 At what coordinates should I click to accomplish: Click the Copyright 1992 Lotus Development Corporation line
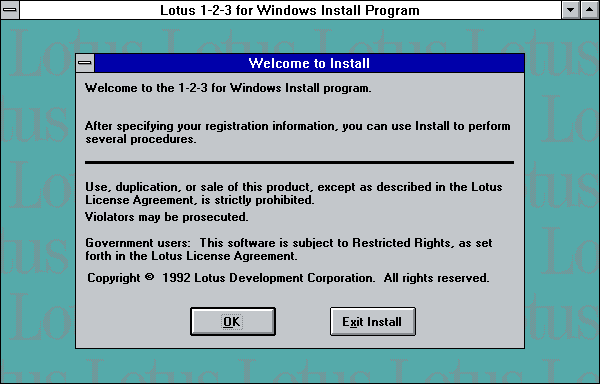pos(288,278)
